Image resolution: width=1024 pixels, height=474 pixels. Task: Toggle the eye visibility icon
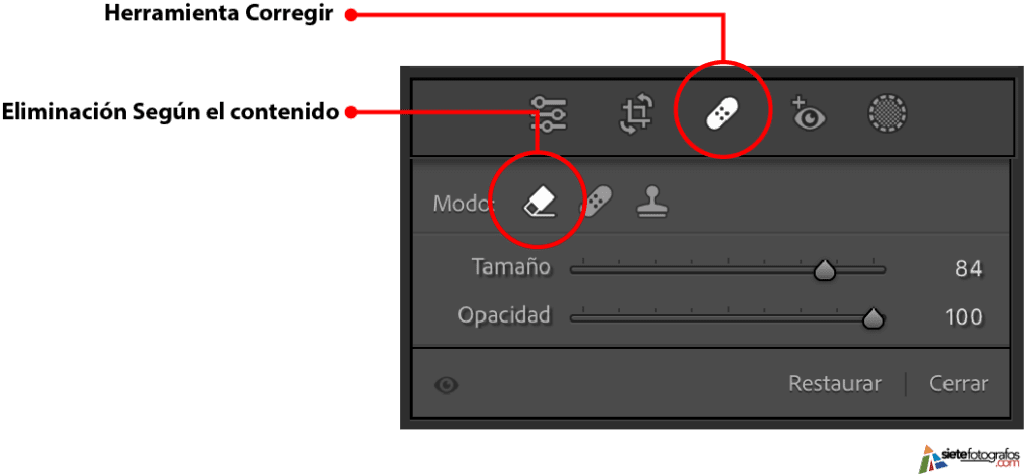447,385
